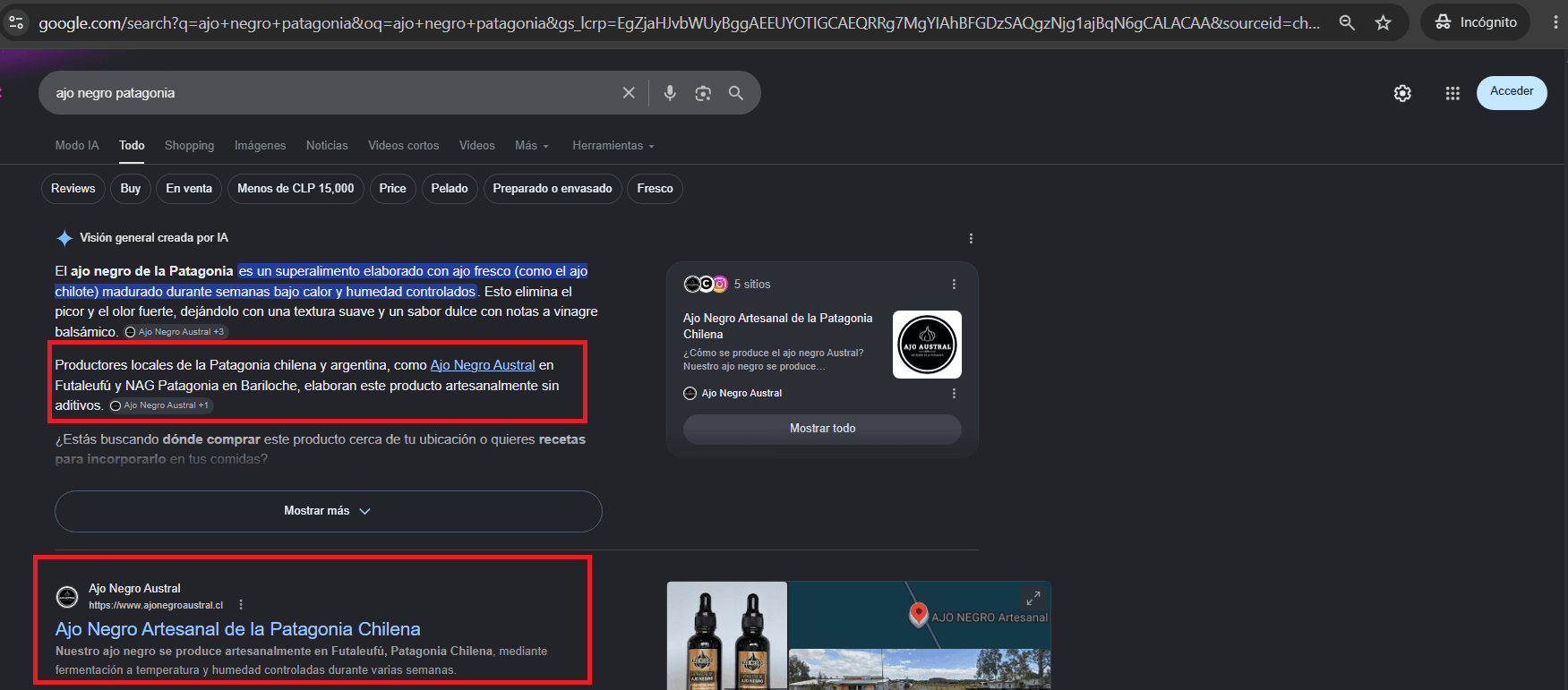Switch to the Shopping tab

coord(189,145)
